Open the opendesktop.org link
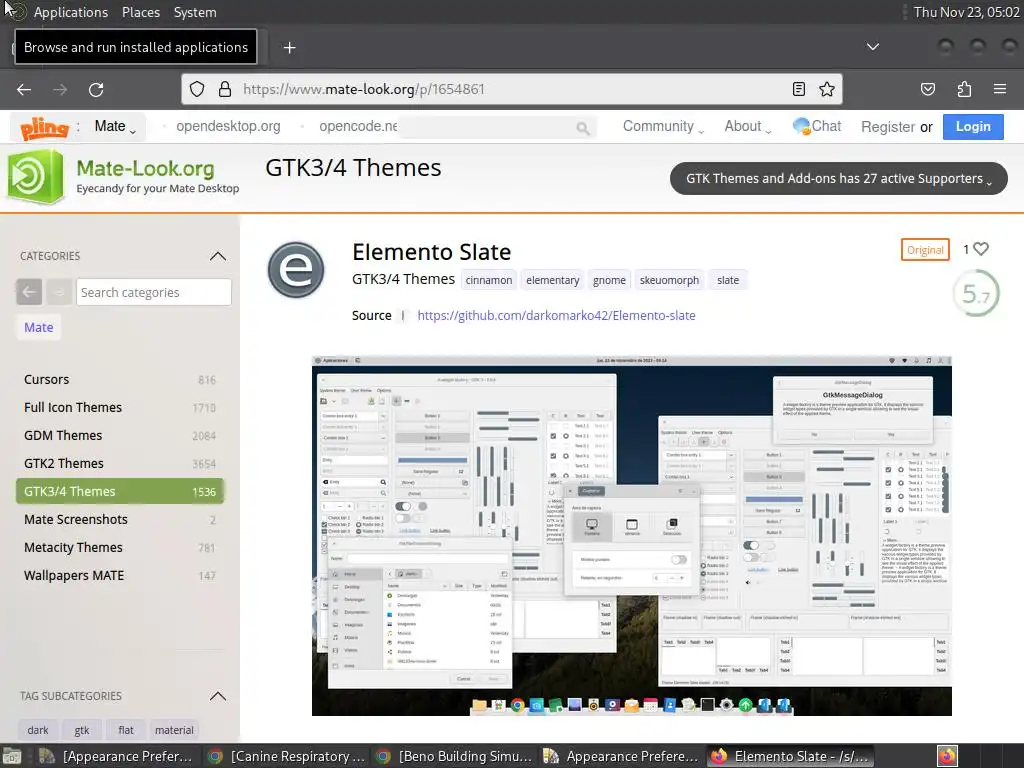The image size is (1024, 768). (228, 126)
